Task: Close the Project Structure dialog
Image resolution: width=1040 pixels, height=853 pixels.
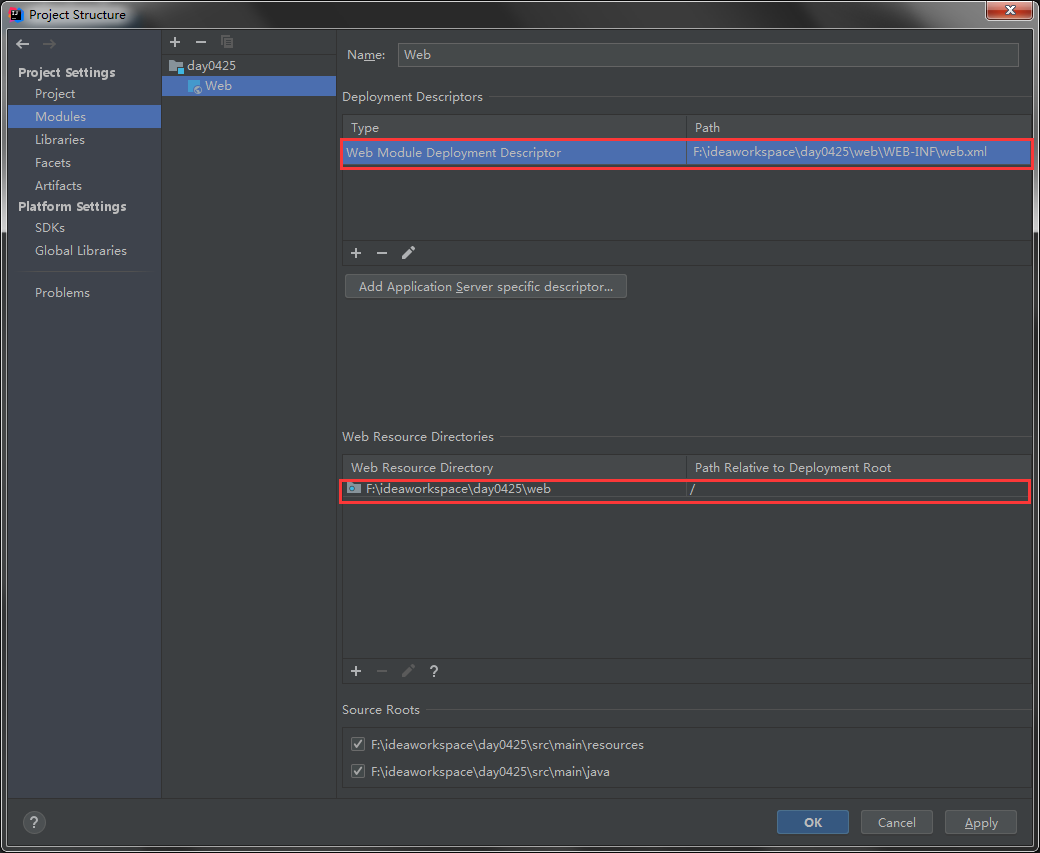Action: coord(1010,10)
